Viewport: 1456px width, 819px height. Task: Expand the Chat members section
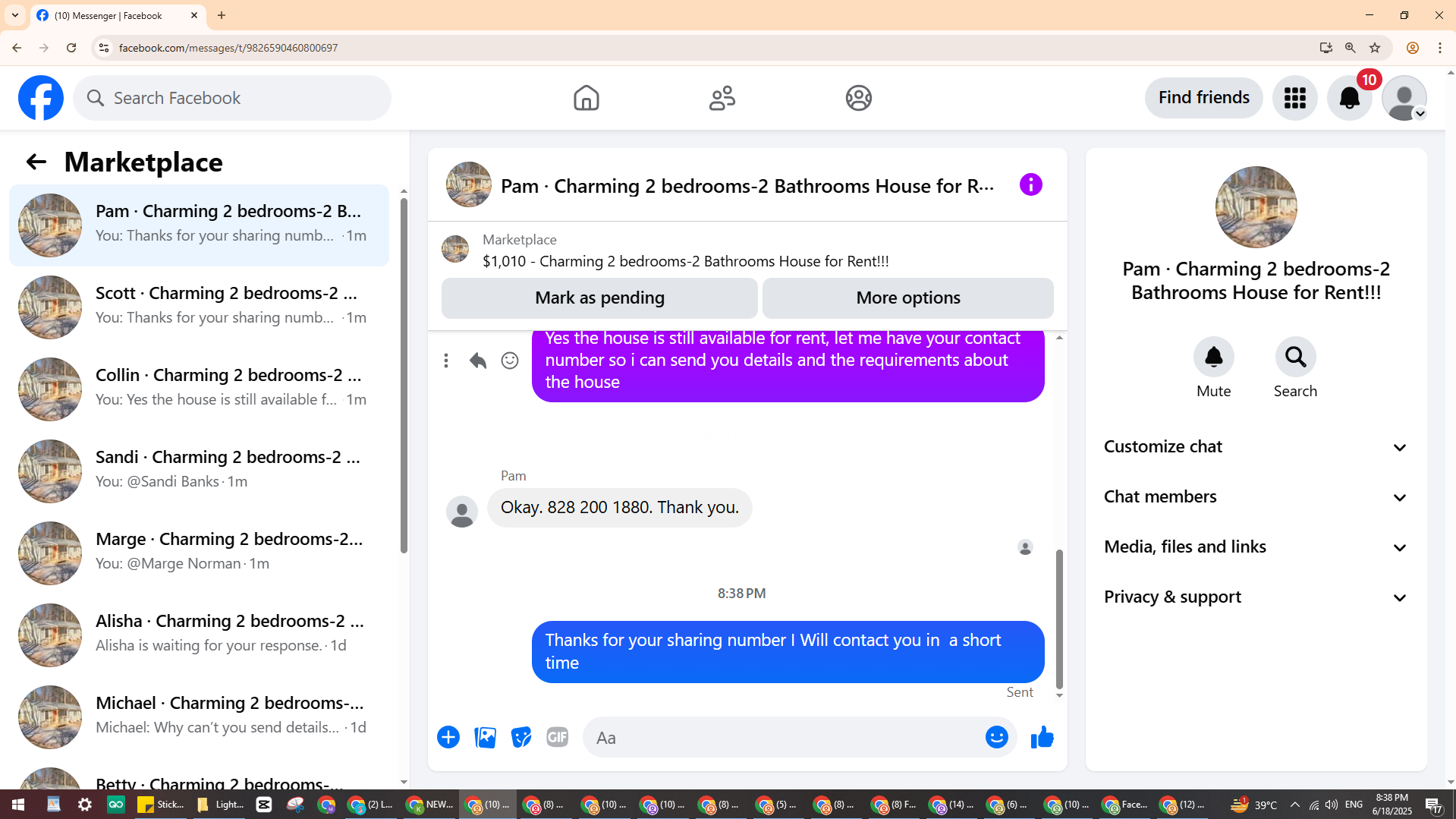click(1256, 497)
